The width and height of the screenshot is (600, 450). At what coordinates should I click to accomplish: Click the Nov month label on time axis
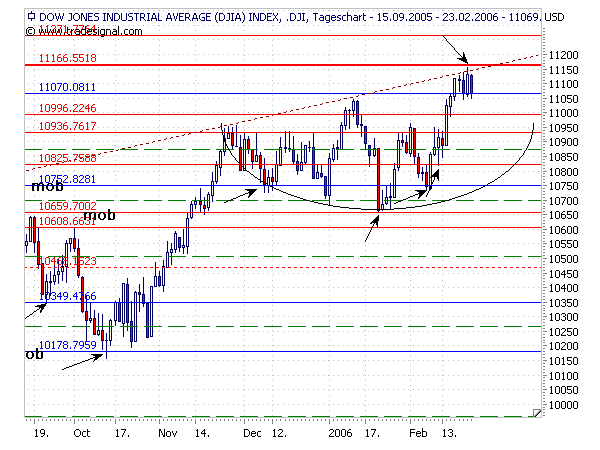point(168,434)
